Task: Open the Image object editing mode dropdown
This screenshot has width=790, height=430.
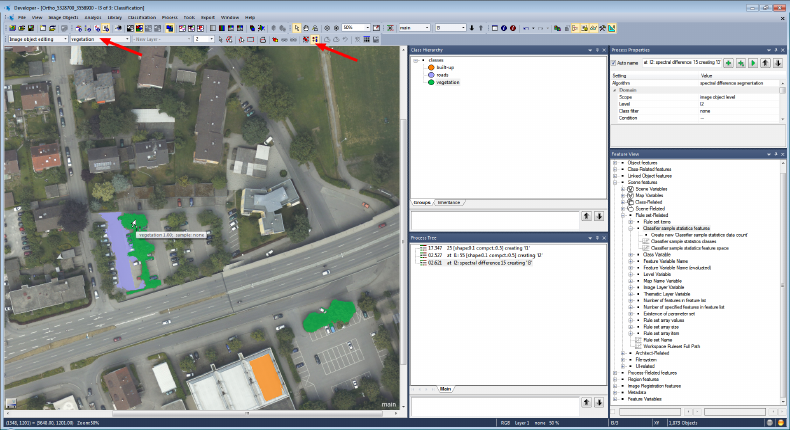Action: pyautogui.click(x=65, y=39)
